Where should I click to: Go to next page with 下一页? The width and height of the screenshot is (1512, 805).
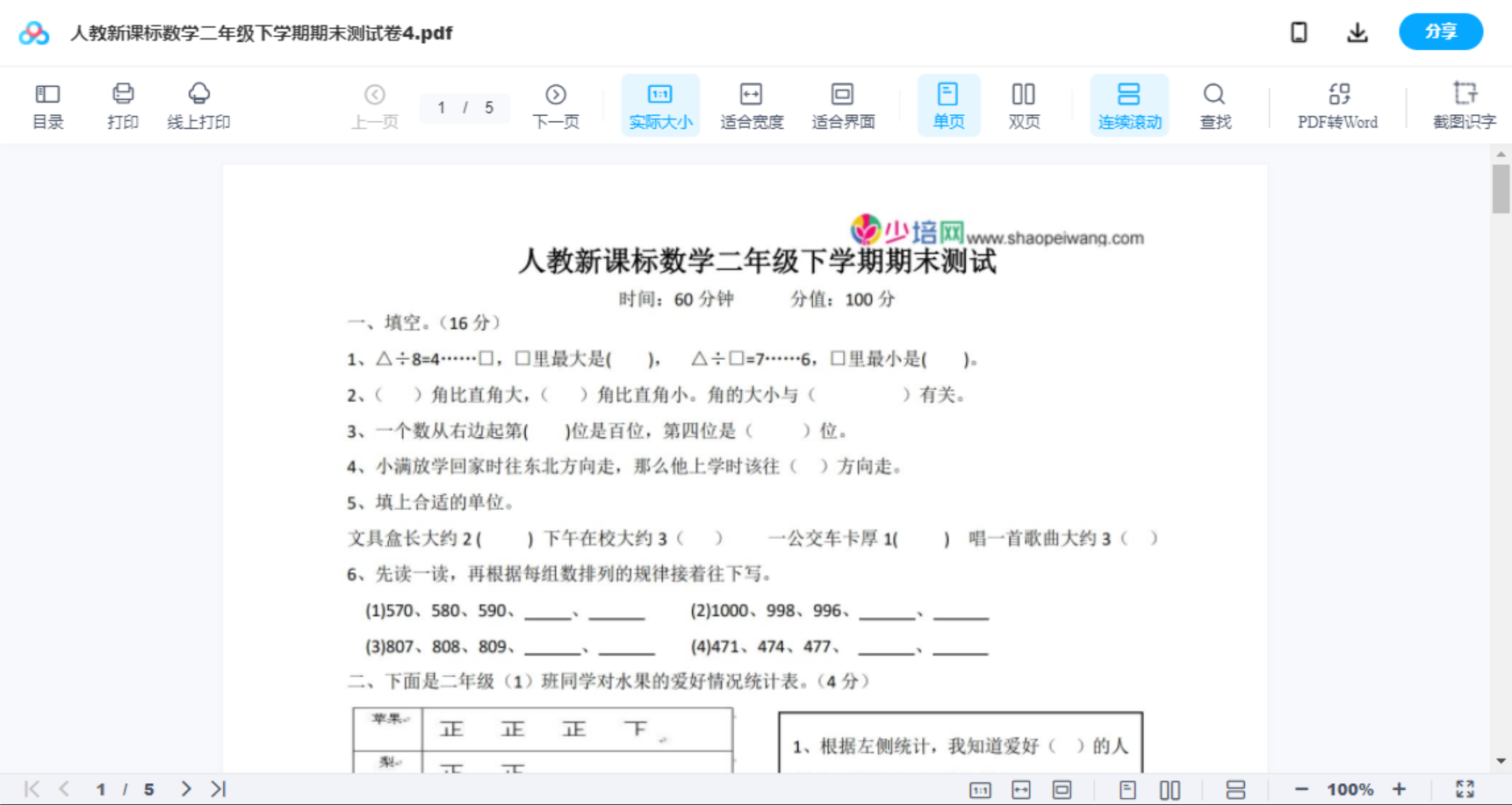click(x=556, y=105)
